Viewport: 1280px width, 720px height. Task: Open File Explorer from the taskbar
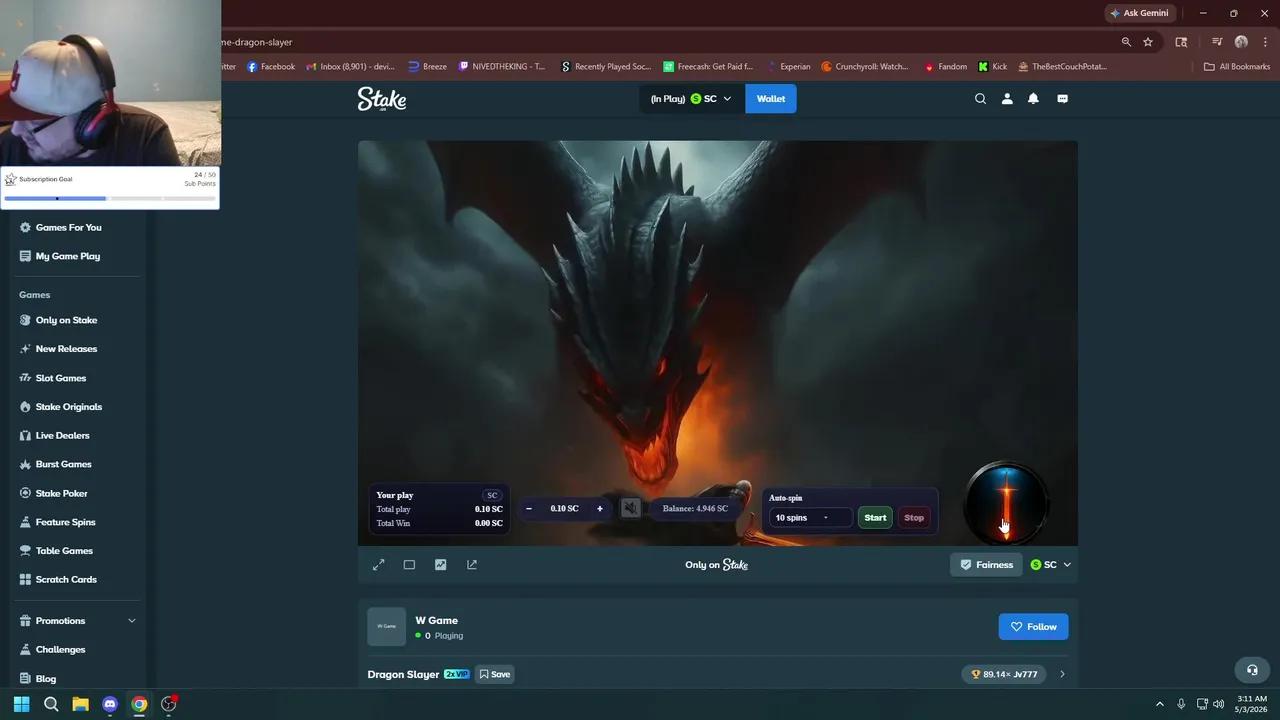click(x=80, y=704)
